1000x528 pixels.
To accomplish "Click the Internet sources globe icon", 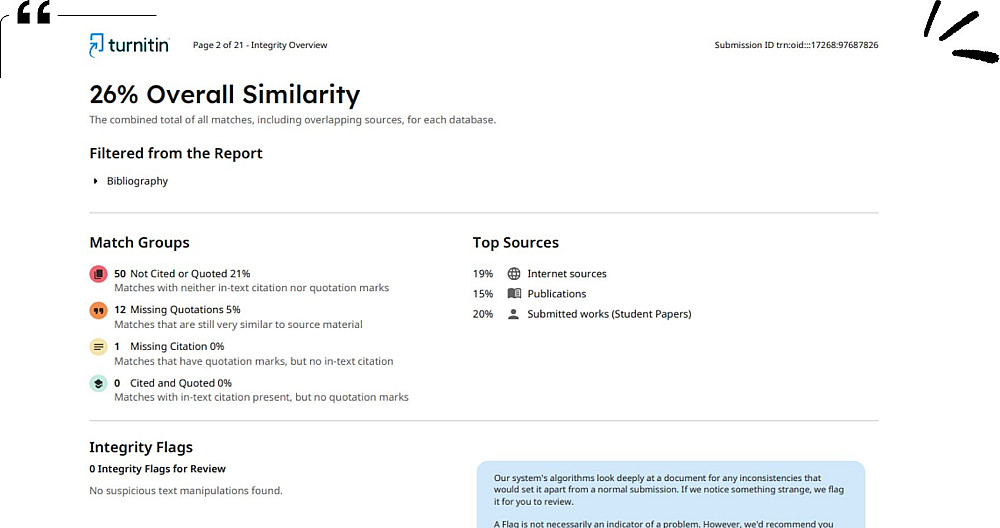I will point(514,274).
